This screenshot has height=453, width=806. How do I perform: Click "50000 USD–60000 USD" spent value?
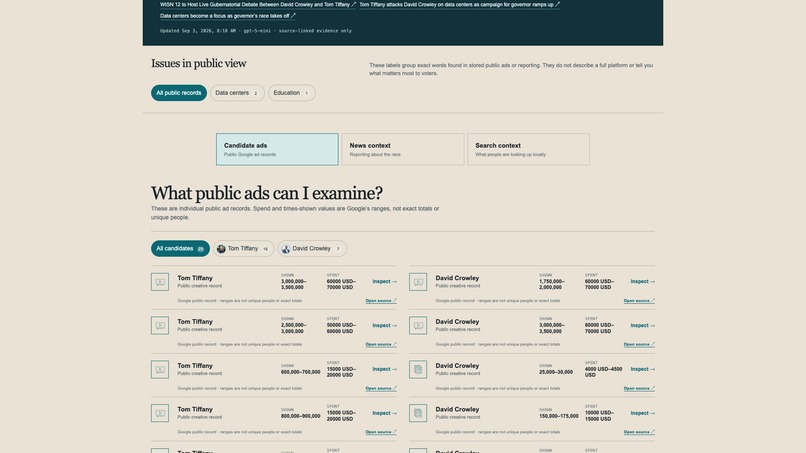(x=340, y=329)
